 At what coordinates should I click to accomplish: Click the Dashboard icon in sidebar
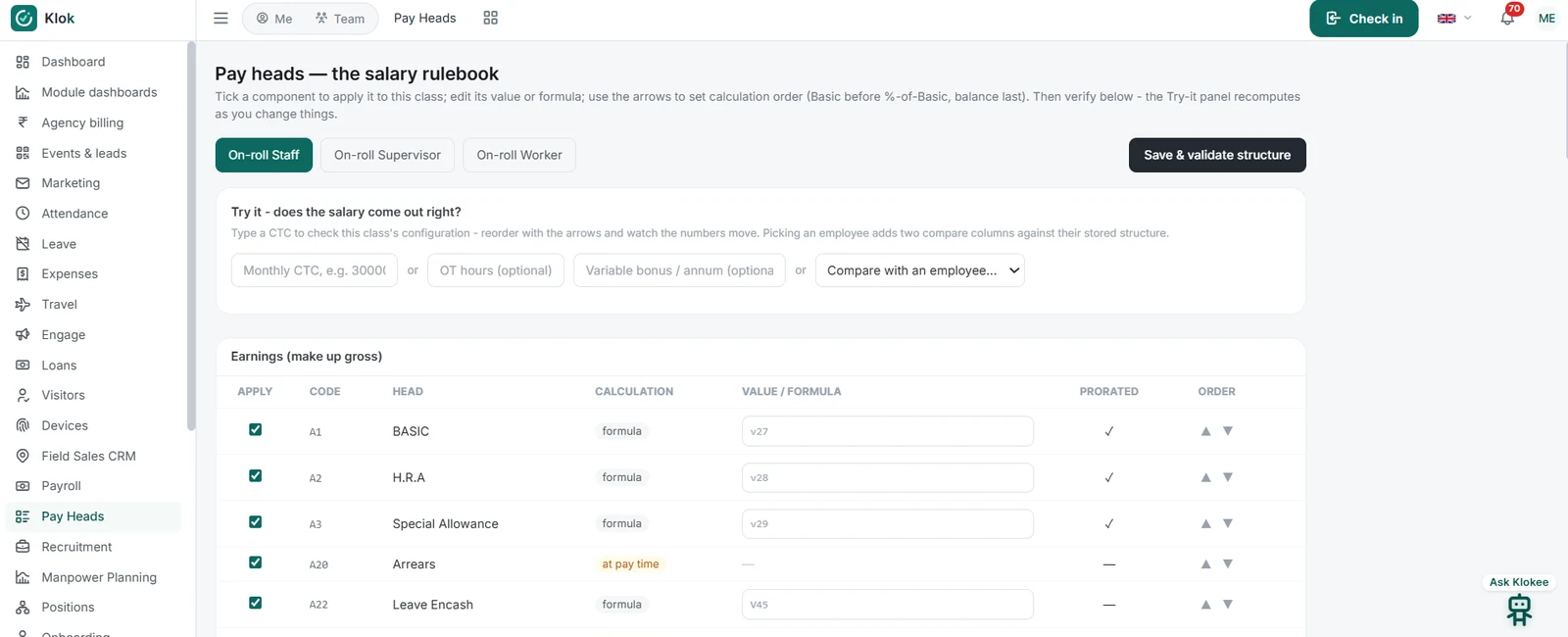[x=23, y=62]
